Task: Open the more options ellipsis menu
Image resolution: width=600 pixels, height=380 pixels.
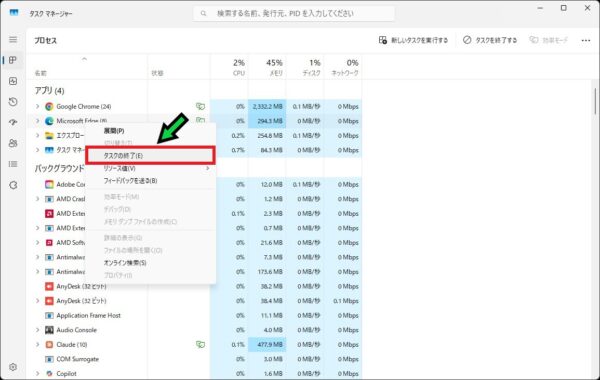Action: 585,40
